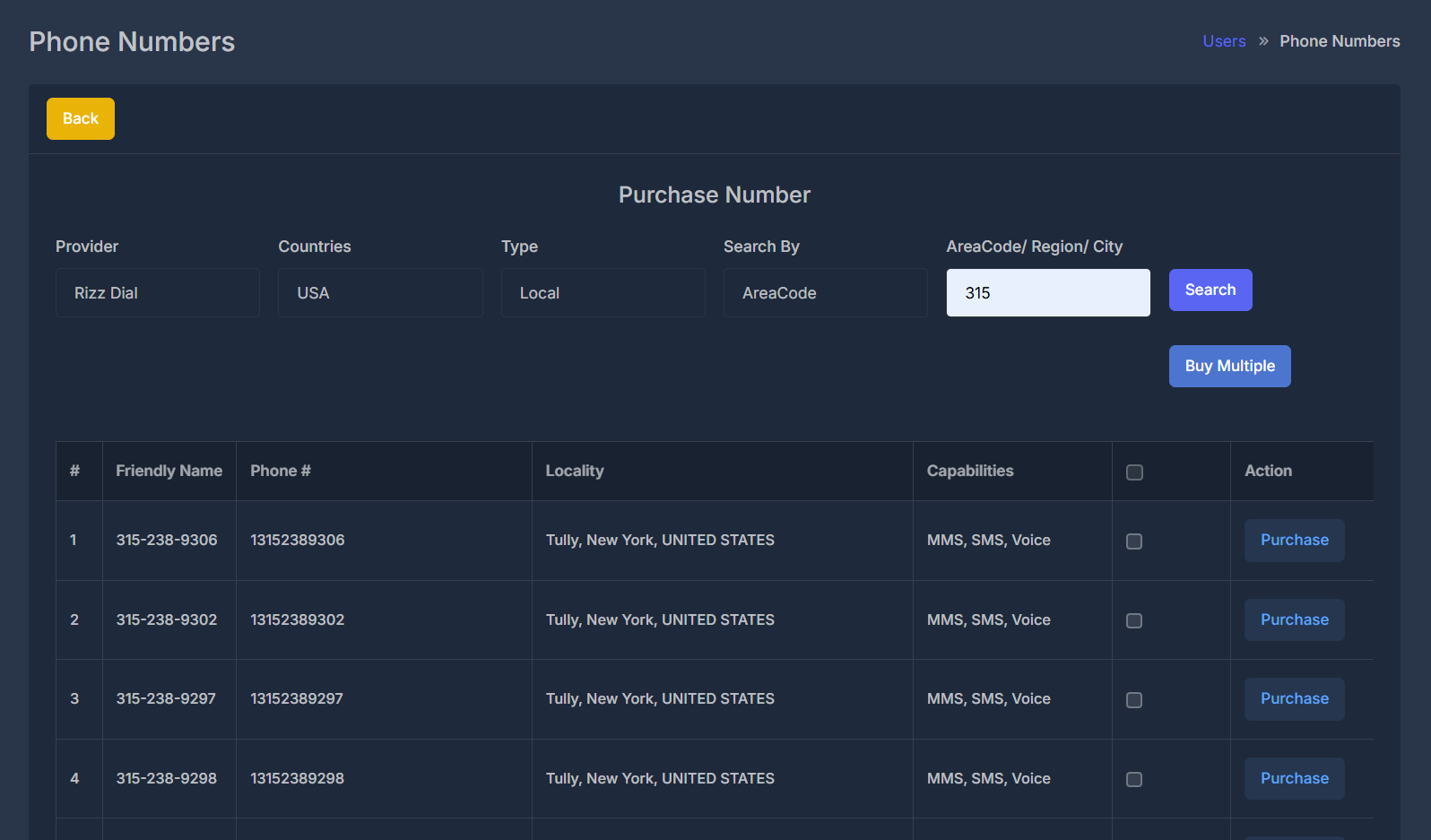Select friendly name 315-238-9298
Image resolution: width=1431 pixels, height=840 pixels.
click(x=167, y=778)
